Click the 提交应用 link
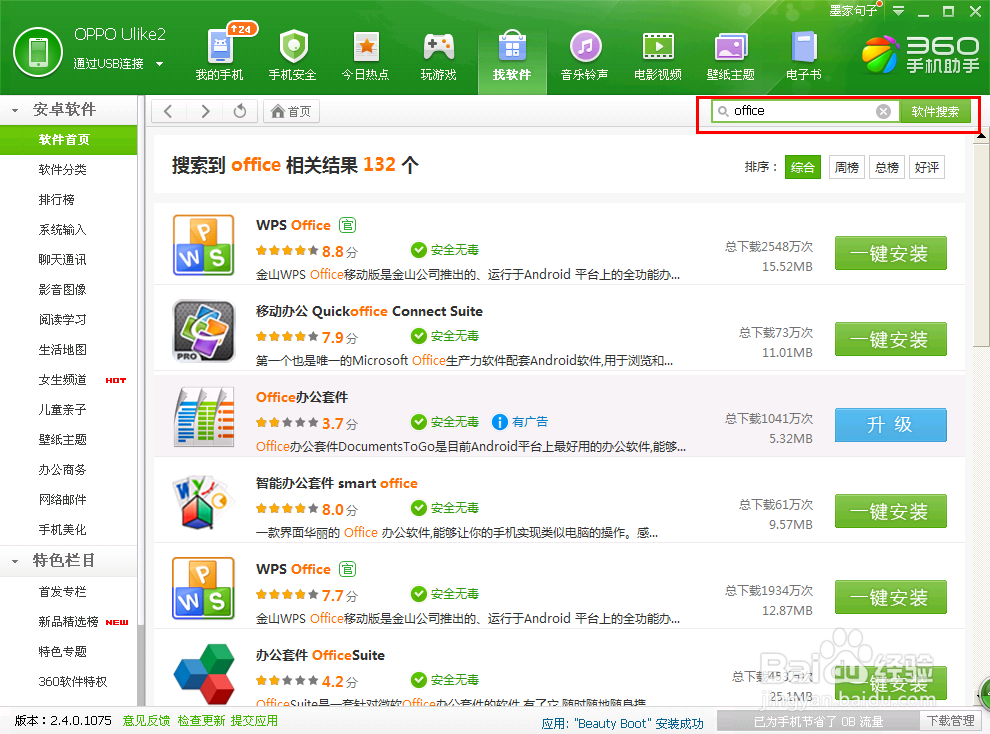The height and width of the screenshot is (734, 990). pos(254,721)
